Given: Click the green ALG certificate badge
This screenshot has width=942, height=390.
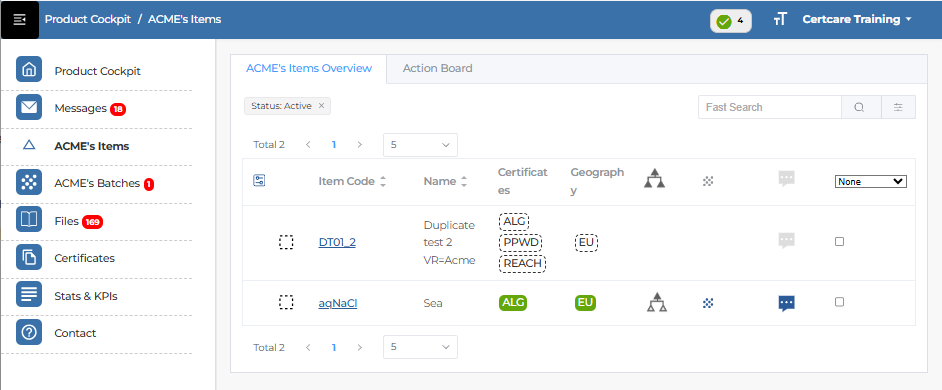Looking at the screenshot, I should (x=512, y=302).
